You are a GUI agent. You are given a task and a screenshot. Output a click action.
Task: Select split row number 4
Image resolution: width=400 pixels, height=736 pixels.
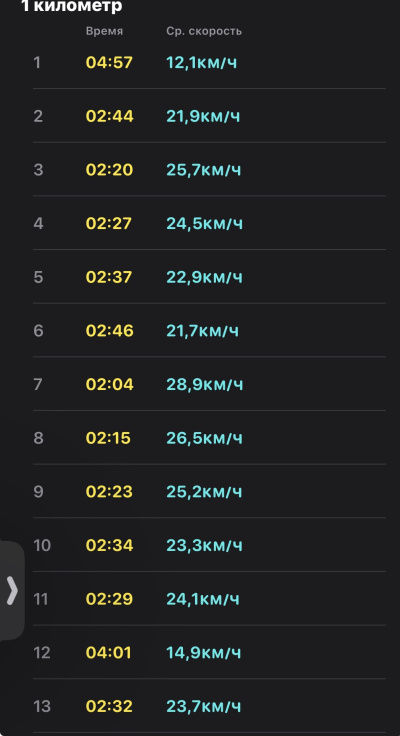click(209, 223)
